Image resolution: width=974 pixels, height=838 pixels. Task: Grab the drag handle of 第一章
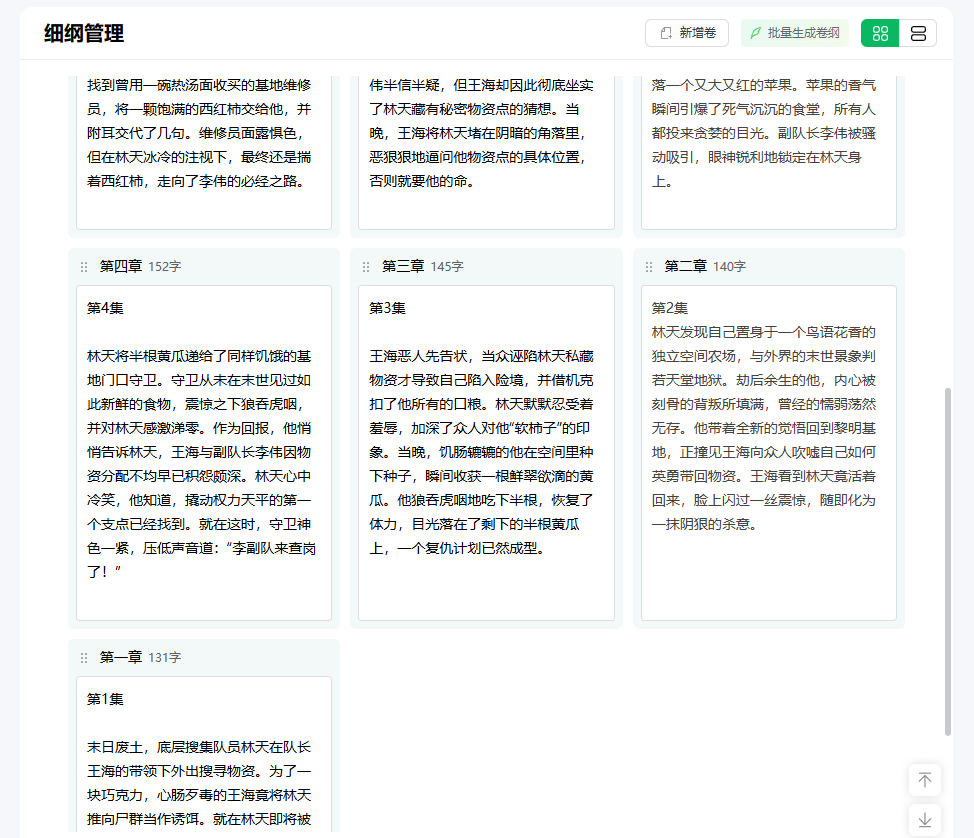pos(84,657)
